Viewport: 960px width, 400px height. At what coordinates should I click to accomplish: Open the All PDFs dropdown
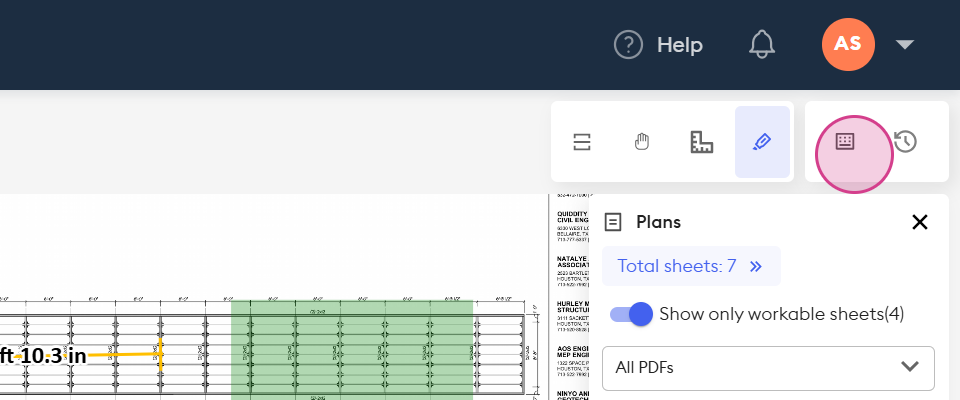[768, 368]
